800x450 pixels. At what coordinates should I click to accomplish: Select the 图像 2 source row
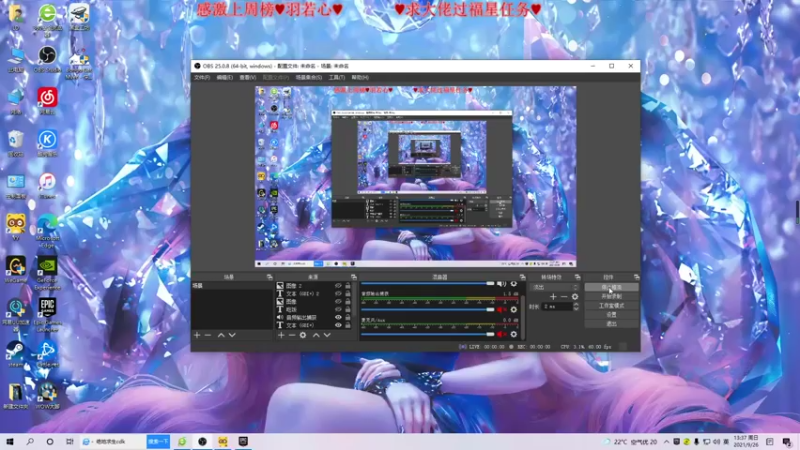coord(314,286)
